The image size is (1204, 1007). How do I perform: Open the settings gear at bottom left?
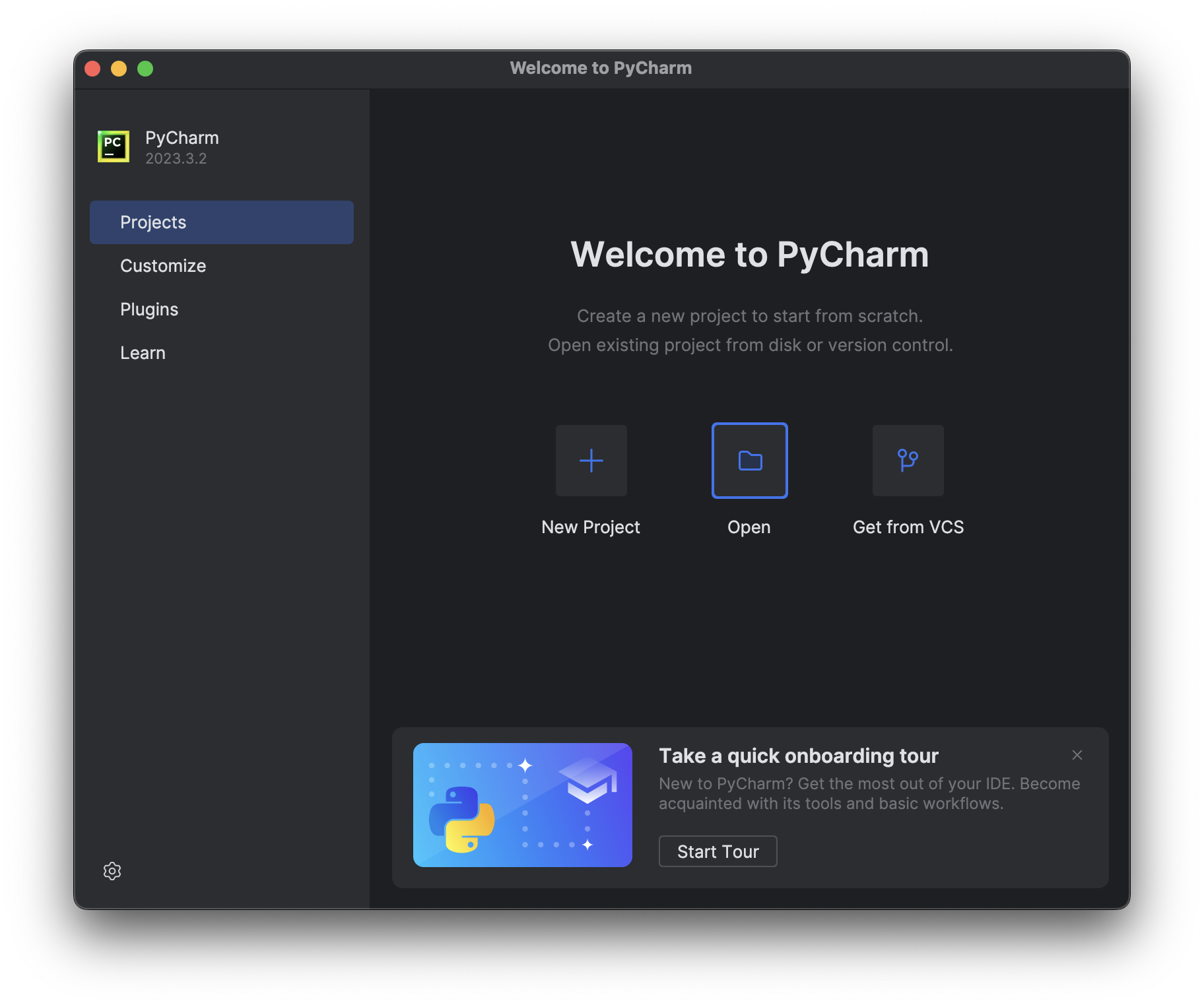(x=112, y=871)
